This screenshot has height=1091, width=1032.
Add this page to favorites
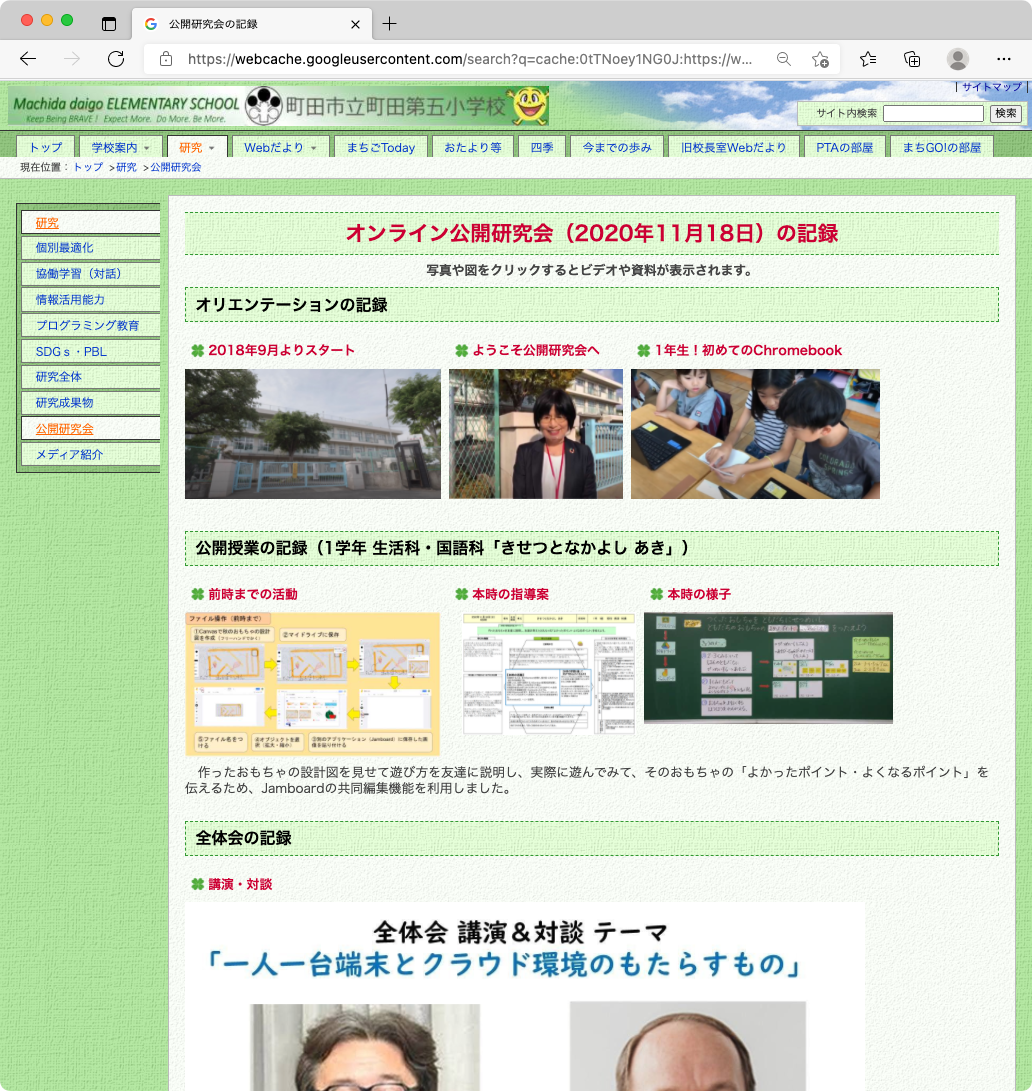point(820,59)
